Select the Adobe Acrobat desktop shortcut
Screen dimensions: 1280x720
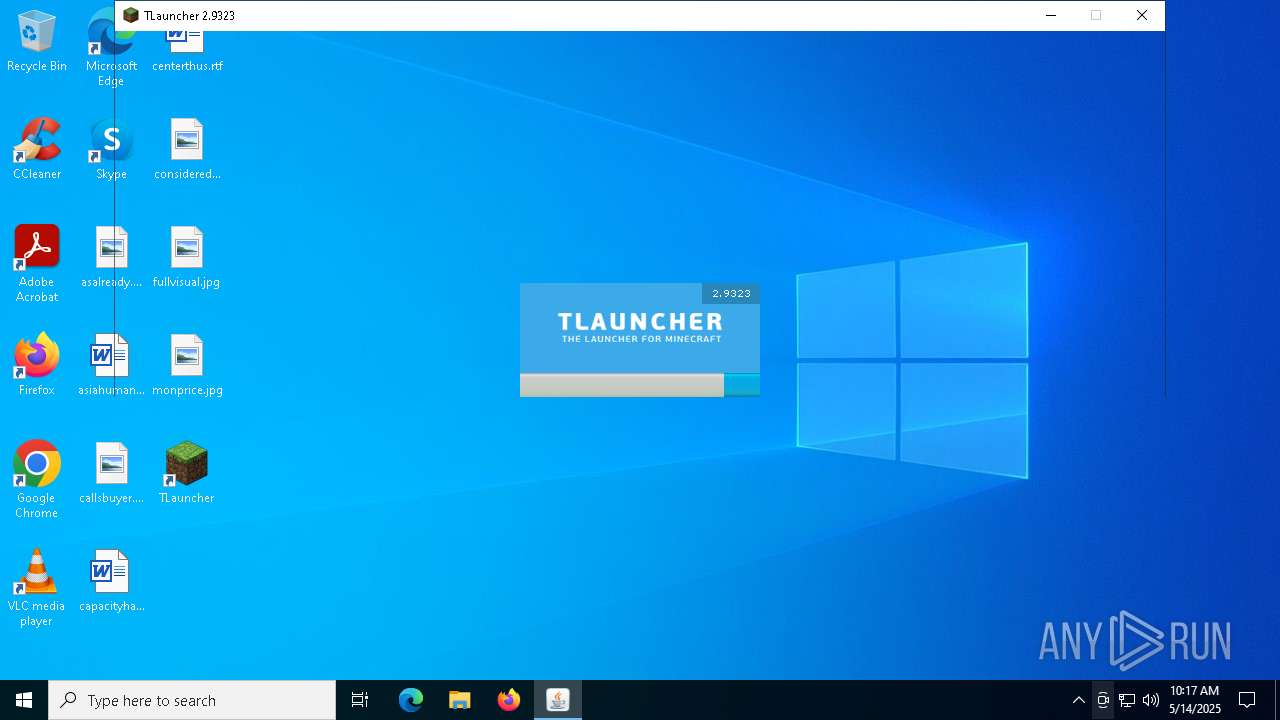[x=37, y=264]
